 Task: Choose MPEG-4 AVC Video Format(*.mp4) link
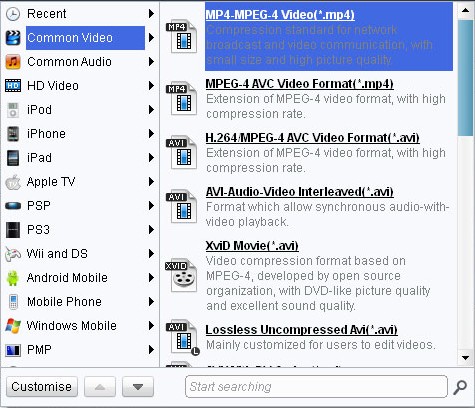coord(299,84)
